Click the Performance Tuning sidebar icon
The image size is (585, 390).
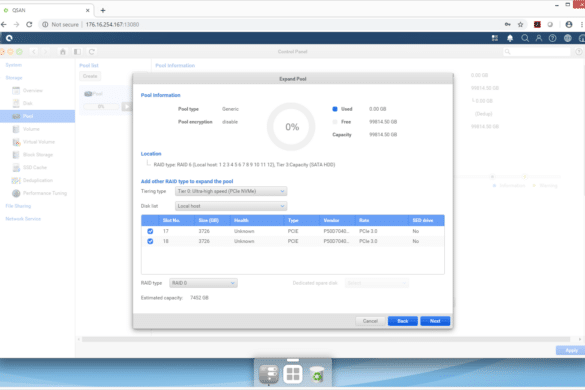(x=16, y=193)
